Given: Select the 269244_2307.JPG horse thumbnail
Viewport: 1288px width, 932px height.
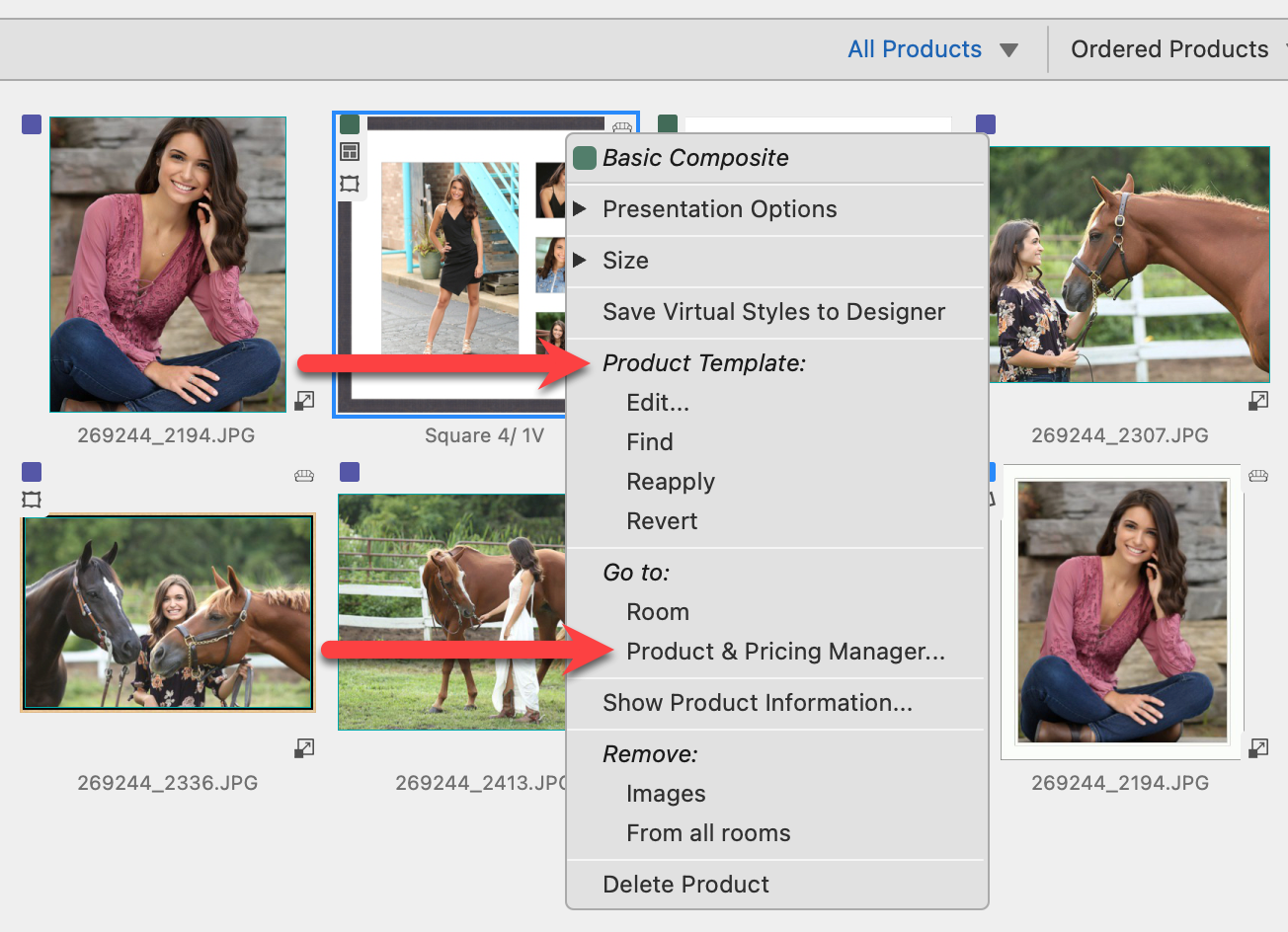Looking at the screenshot, I should (x=1129, y=265).
